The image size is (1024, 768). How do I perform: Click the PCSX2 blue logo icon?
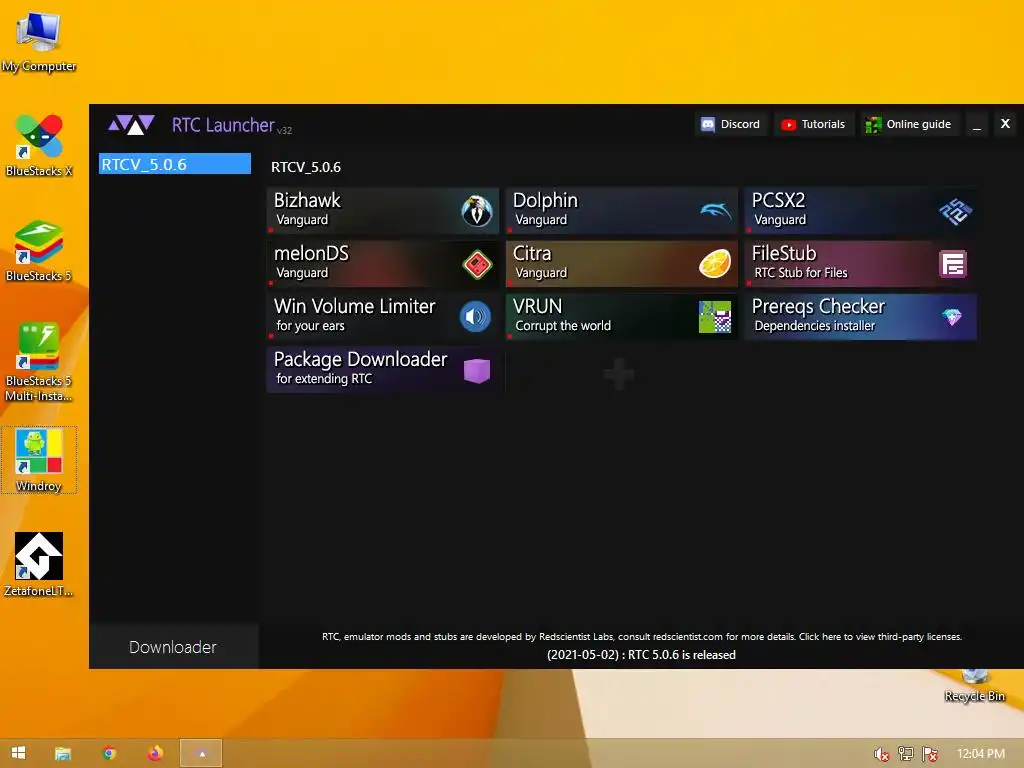955,211
